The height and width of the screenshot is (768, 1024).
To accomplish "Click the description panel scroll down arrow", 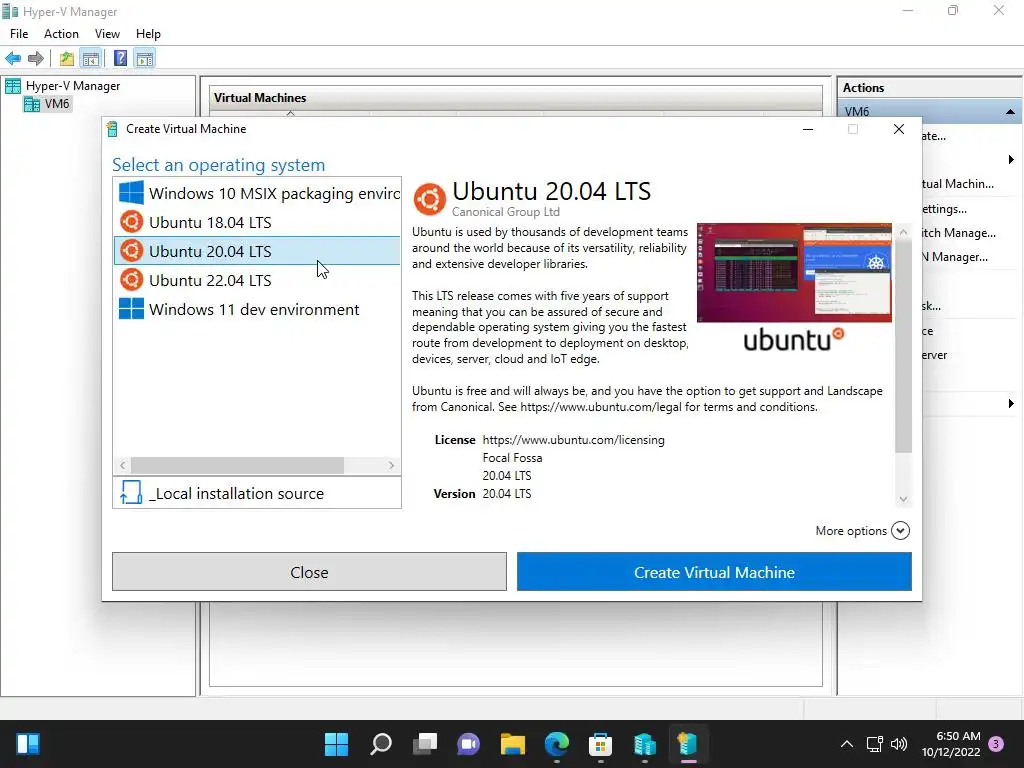I will click(x=903, y=499).
